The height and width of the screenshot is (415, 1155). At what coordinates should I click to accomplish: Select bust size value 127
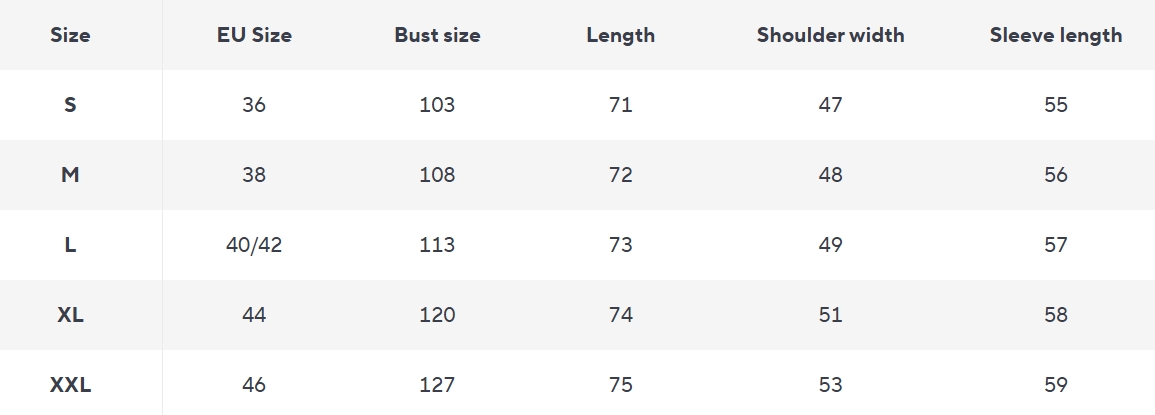pos(437,385)
